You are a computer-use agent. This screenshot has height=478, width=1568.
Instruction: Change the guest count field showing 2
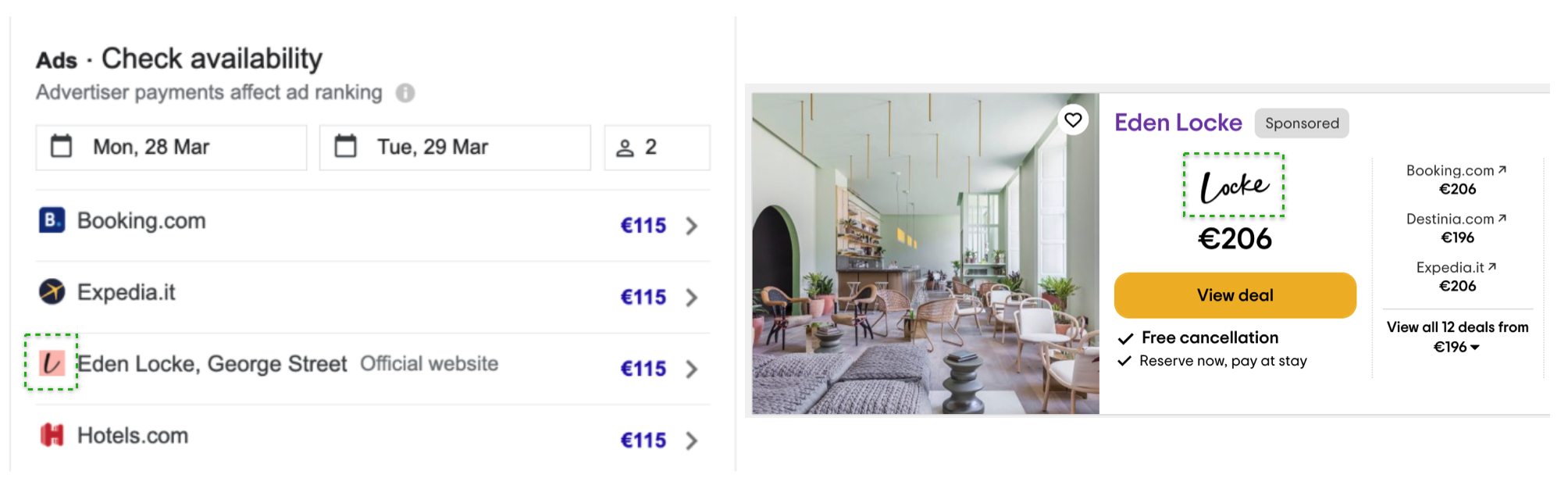(657, 147)
